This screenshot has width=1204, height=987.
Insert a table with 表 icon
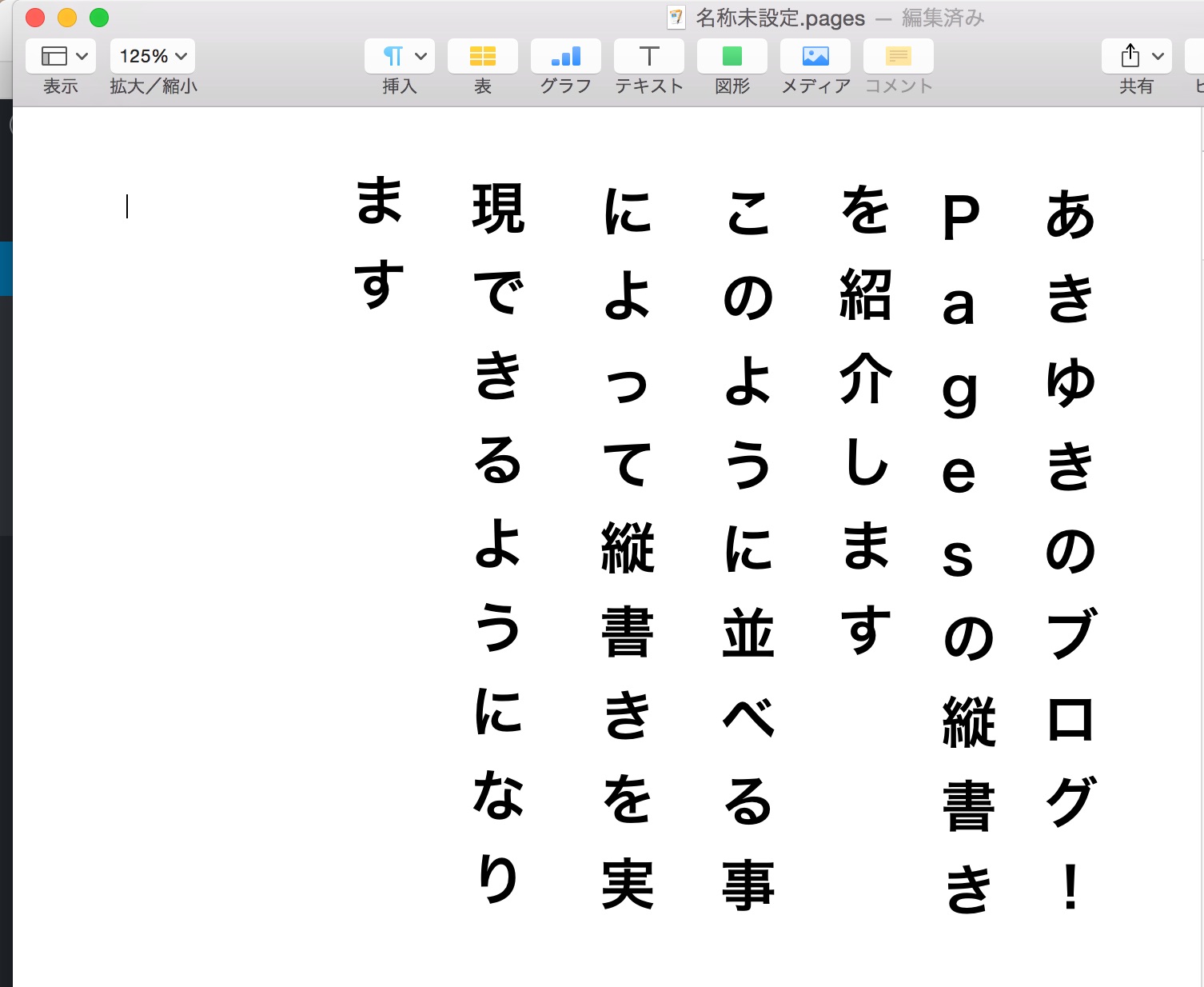483,56
